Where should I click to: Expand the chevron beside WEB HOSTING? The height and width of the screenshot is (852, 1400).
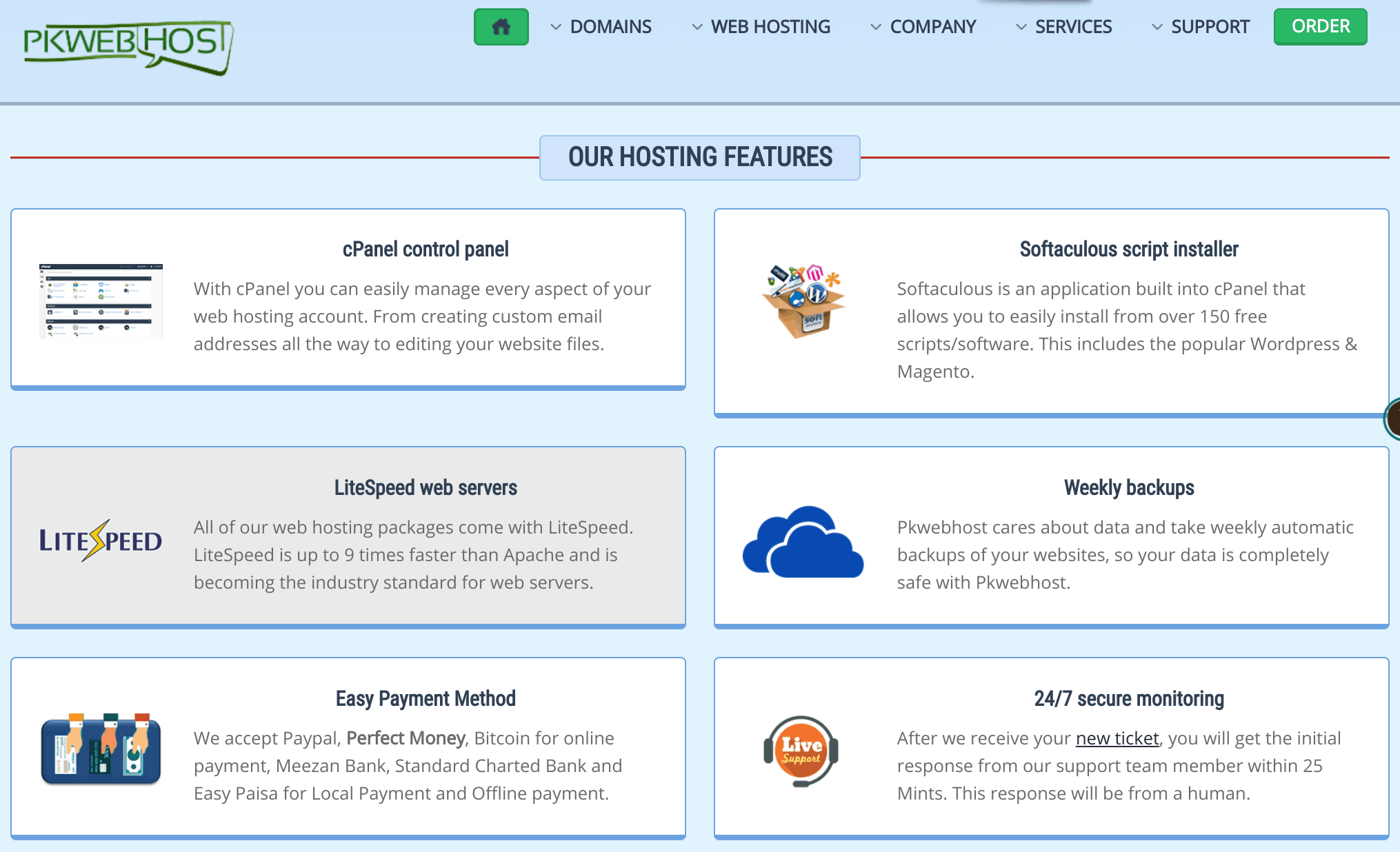697,27
